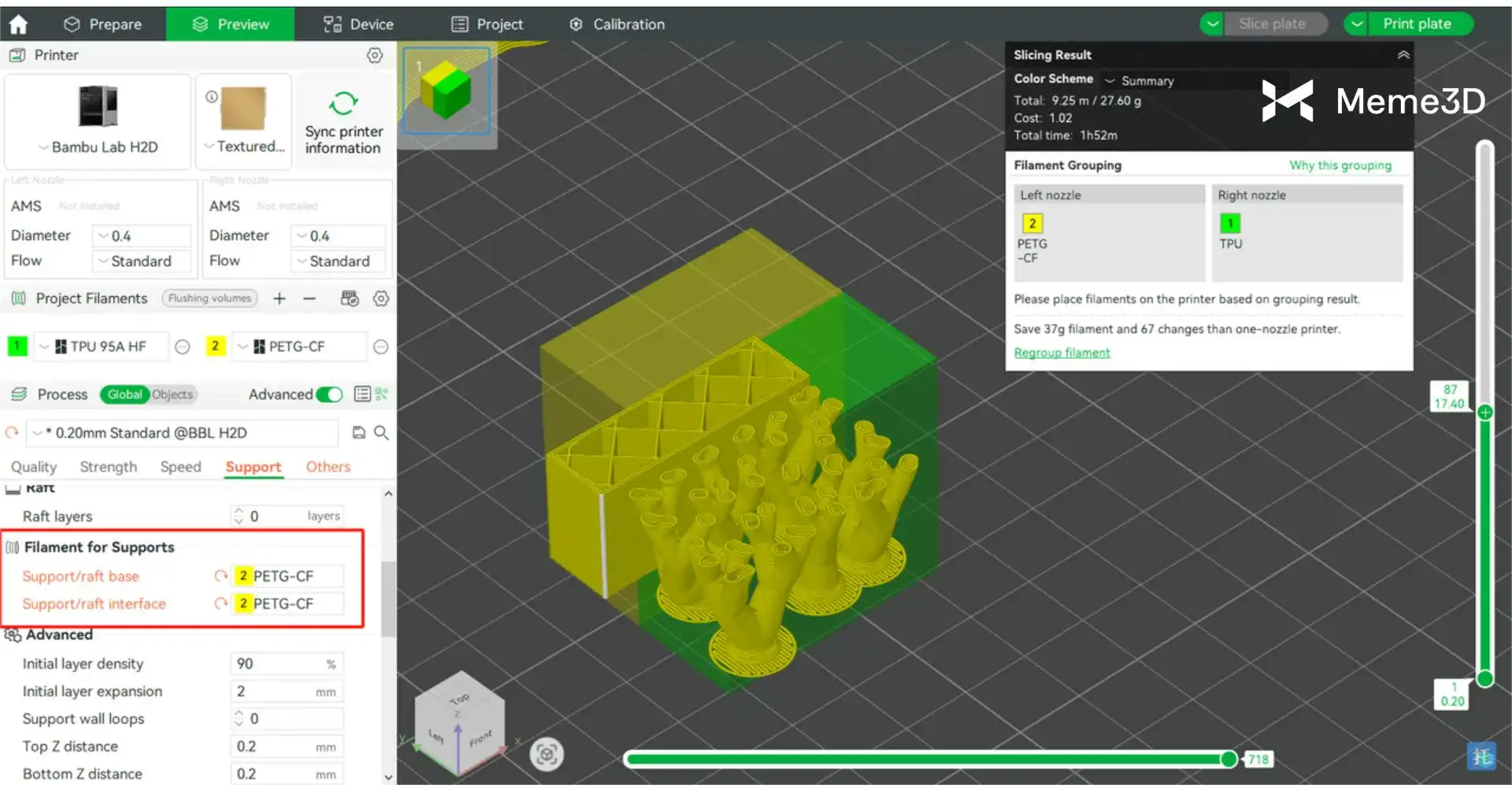Select Global process scope
This screenshot has height=785, width=1512.
coord(124,394)
